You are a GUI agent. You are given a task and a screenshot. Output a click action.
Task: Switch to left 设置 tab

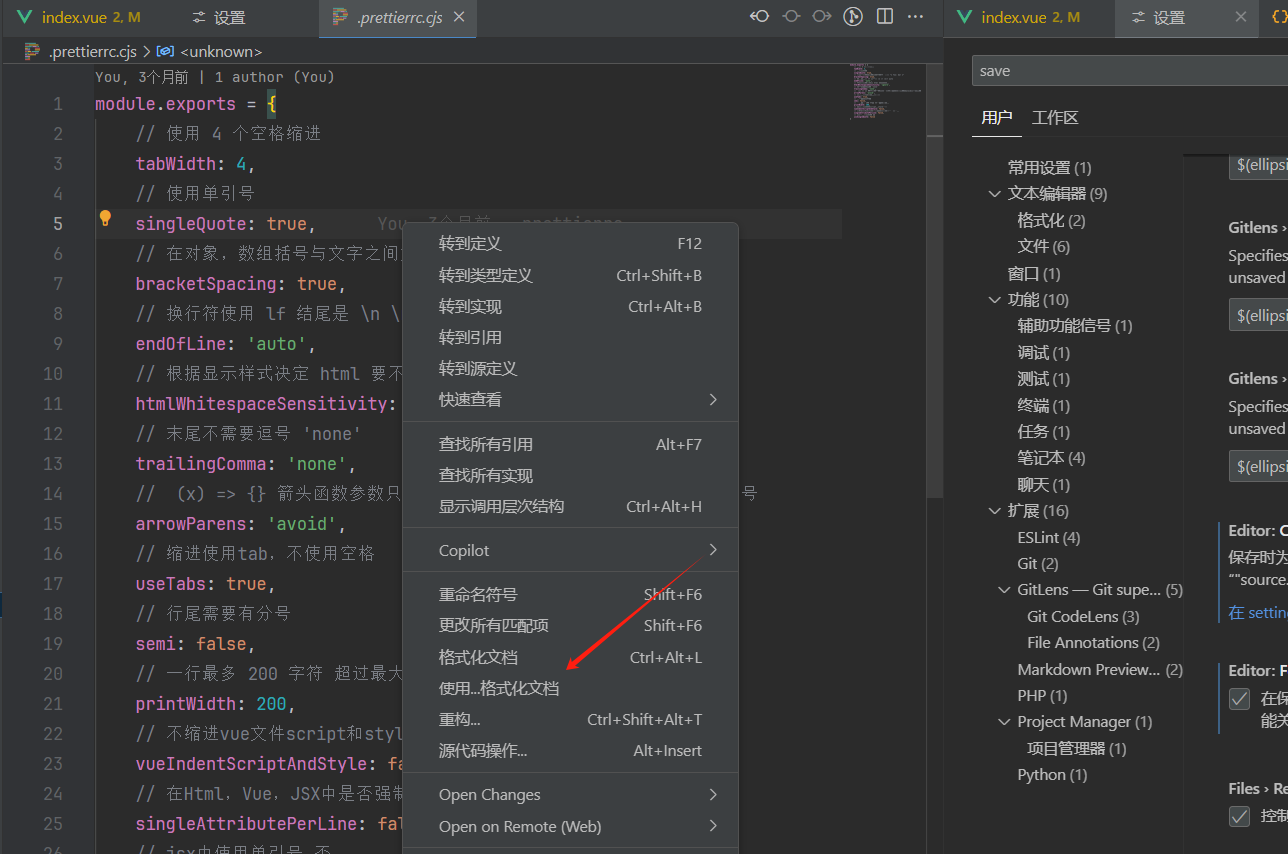pyautogui.click(x=218, y=17)
